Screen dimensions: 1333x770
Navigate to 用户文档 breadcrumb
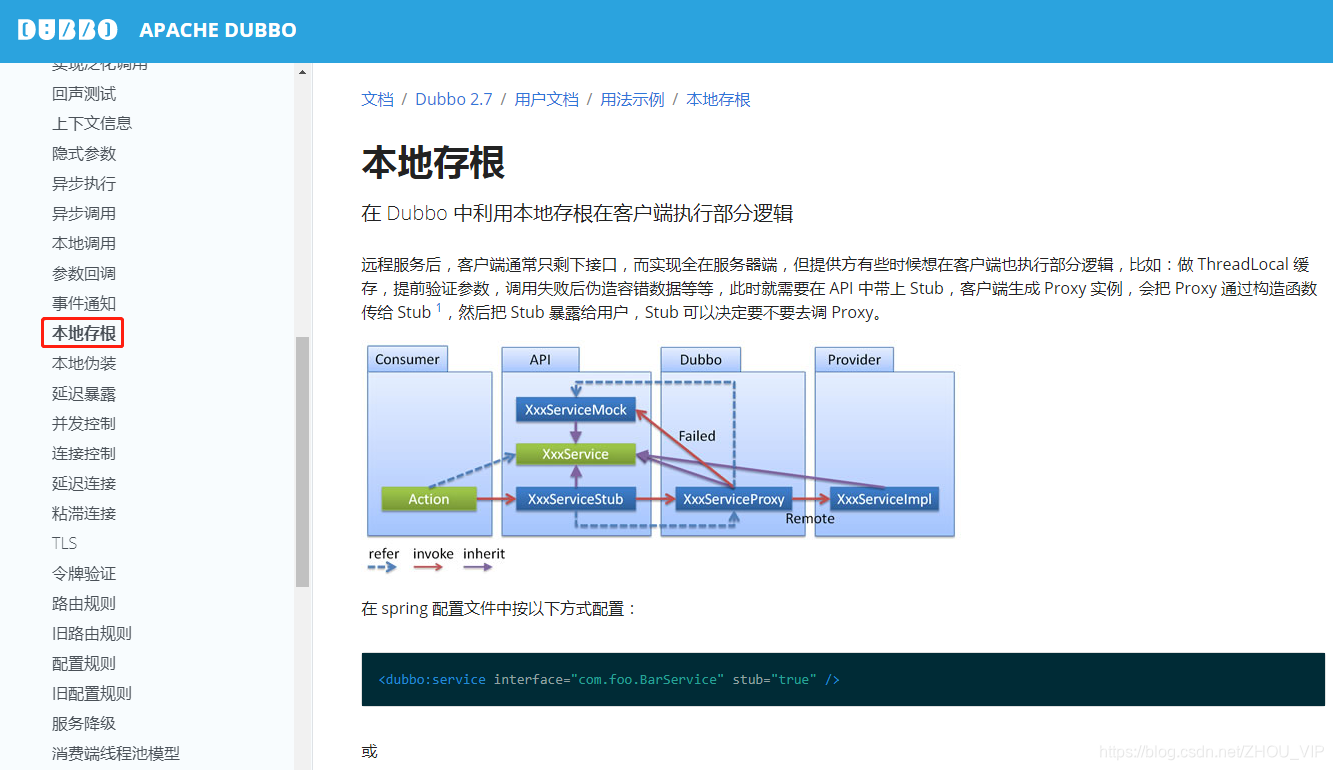coord(546,99)
